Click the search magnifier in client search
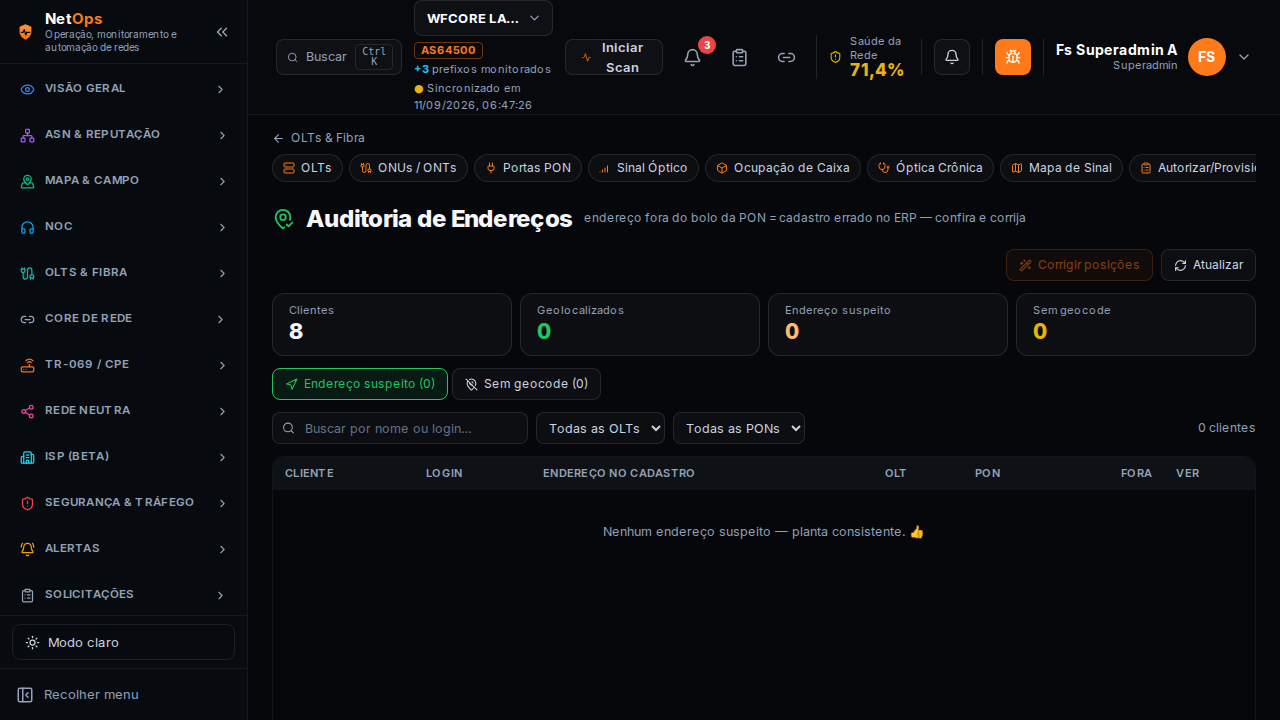 289,428
